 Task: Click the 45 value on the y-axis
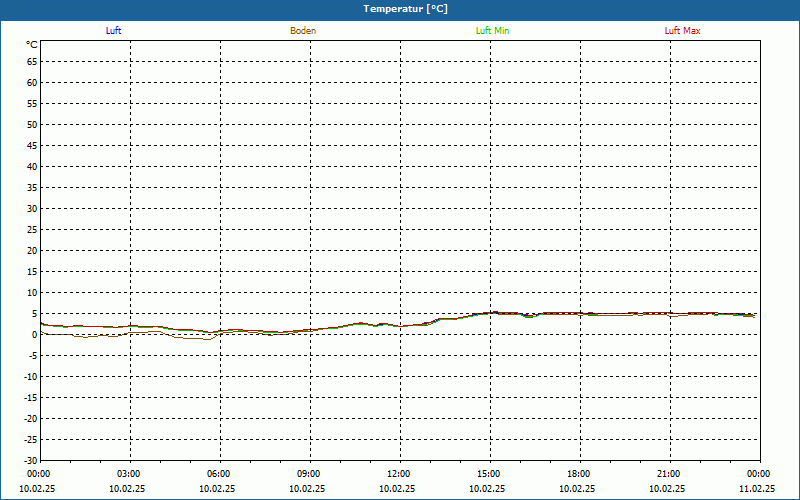[x=32, y=146]
